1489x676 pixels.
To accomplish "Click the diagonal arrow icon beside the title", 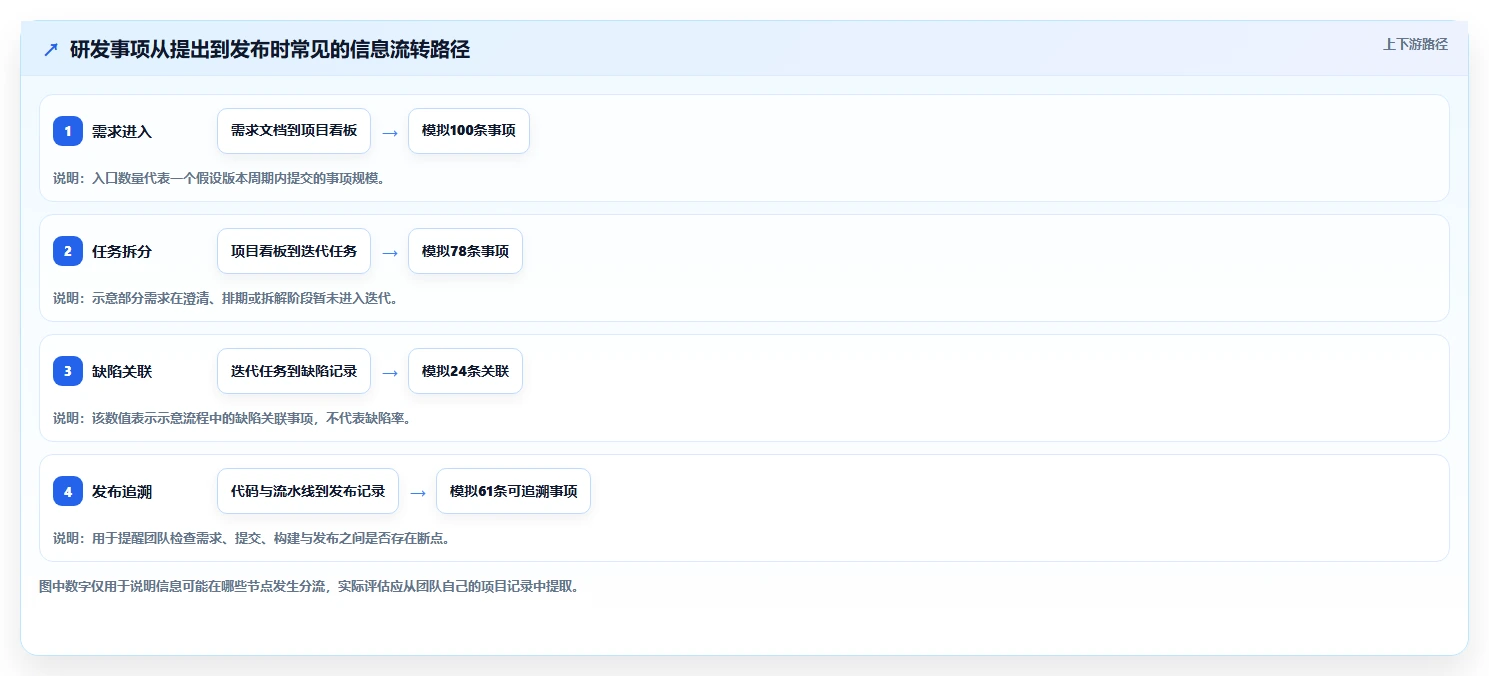I will coord(51,49).
